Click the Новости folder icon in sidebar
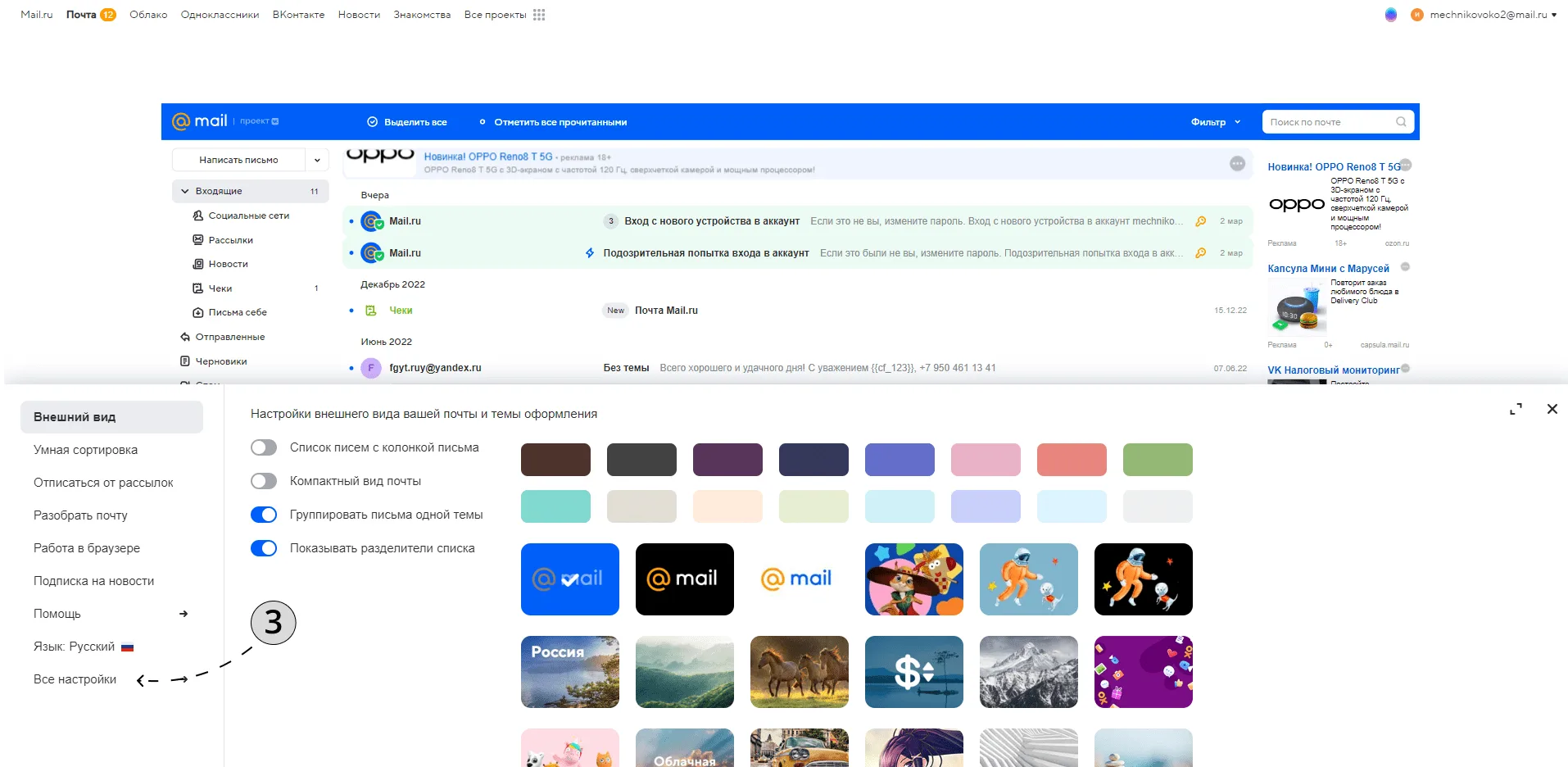This screenshot has width=1568, height=767. (197, 264)
